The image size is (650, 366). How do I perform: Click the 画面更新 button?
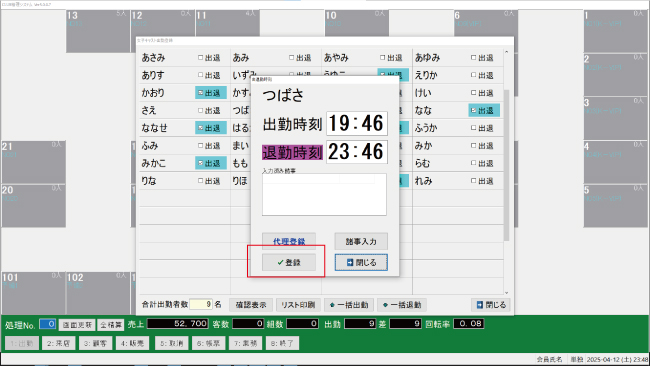tap(77, 325)
